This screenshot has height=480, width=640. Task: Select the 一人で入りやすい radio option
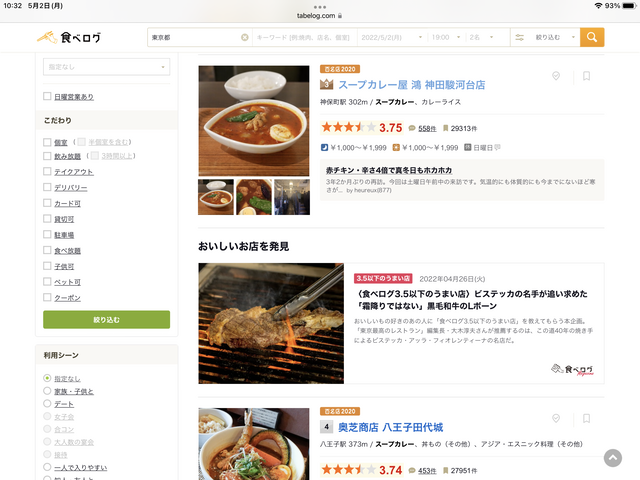click(47, 467)
